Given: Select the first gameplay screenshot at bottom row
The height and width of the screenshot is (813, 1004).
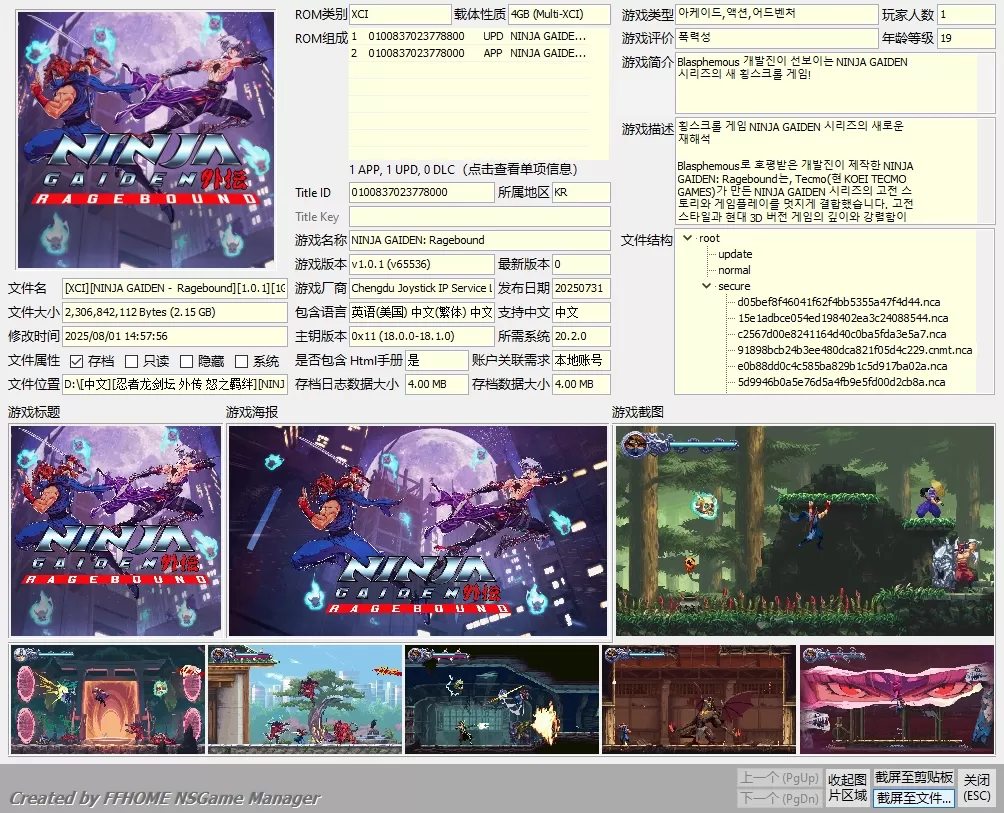Looking at the screenshot, I should point(107,700).
